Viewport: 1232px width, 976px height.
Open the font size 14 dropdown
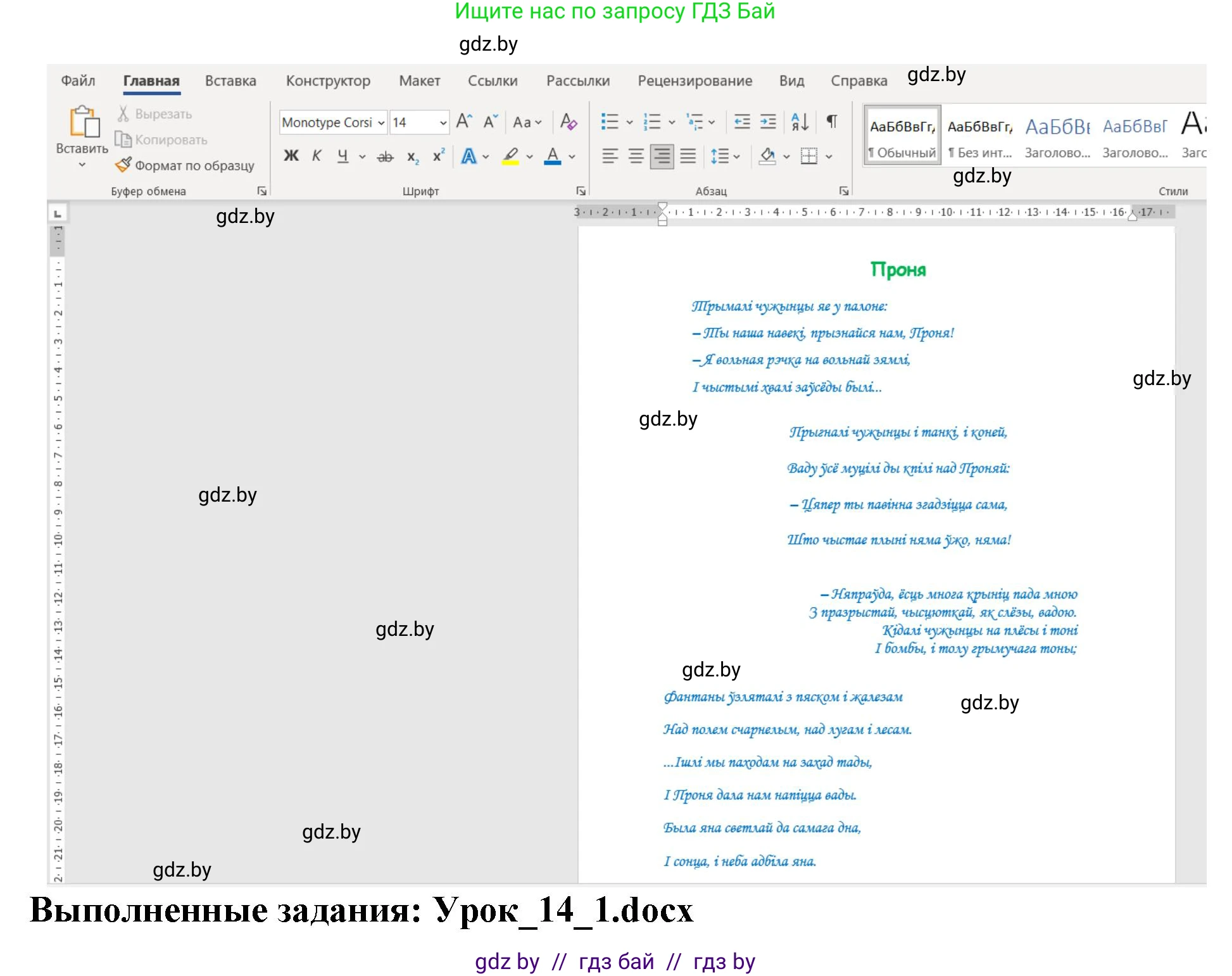(443, 123)
